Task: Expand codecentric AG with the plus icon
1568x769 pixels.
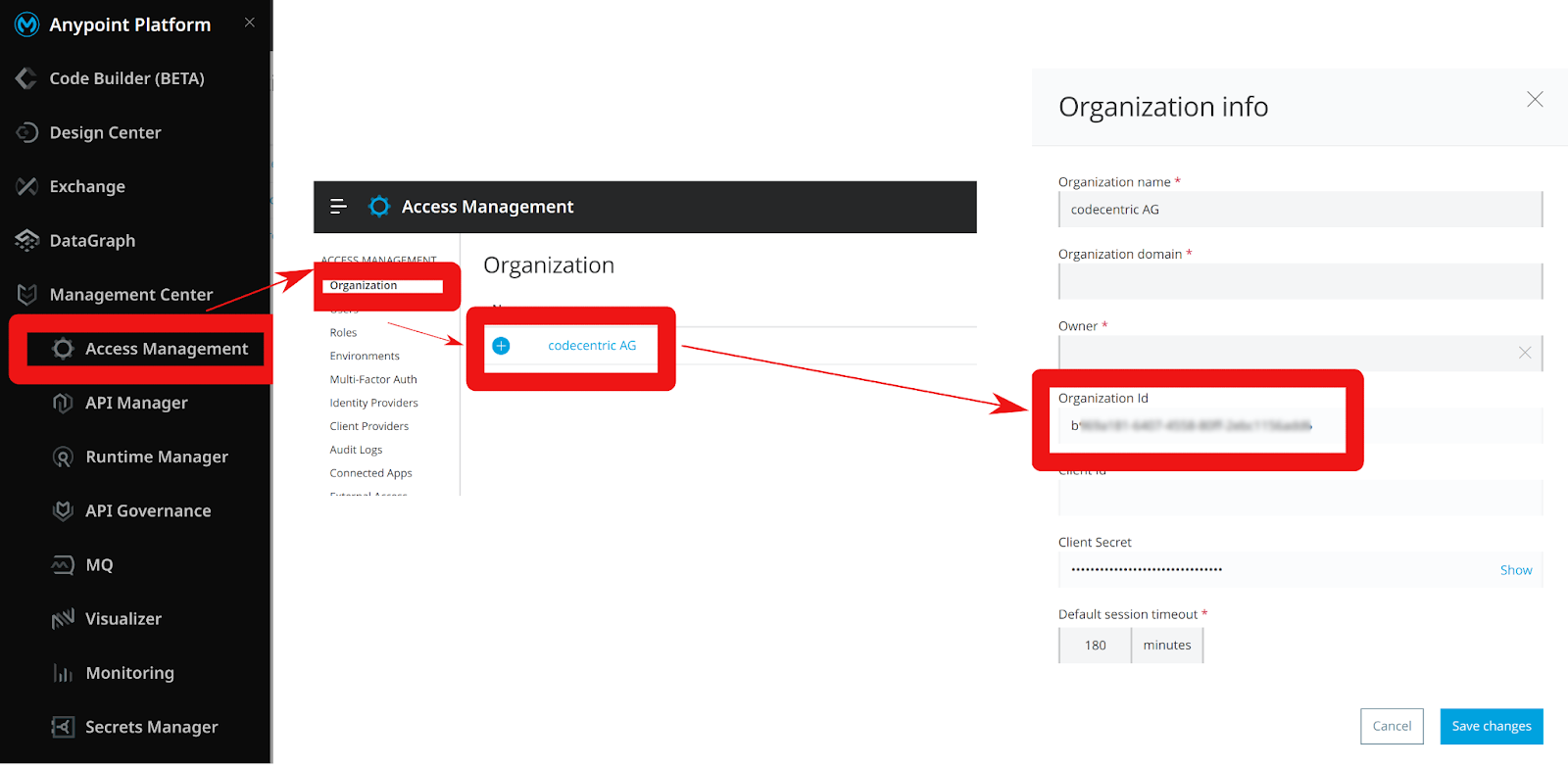Action: point(501,346)
